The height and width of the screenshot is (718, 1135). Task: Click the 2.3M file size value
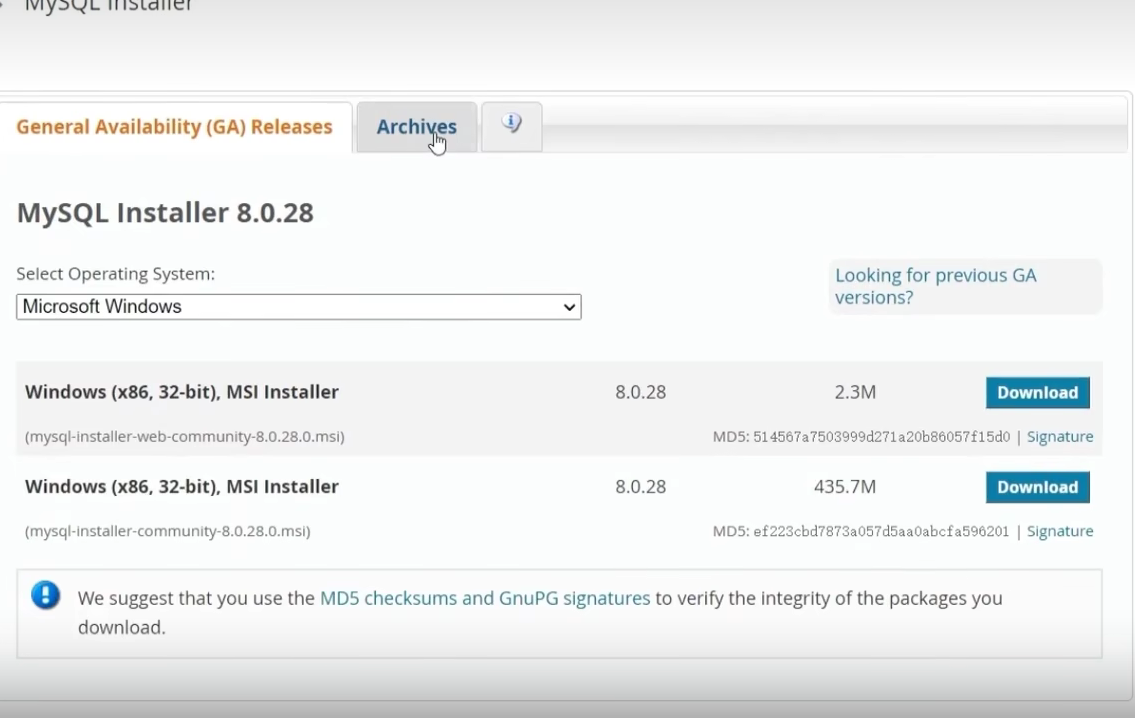pos(855,392)
